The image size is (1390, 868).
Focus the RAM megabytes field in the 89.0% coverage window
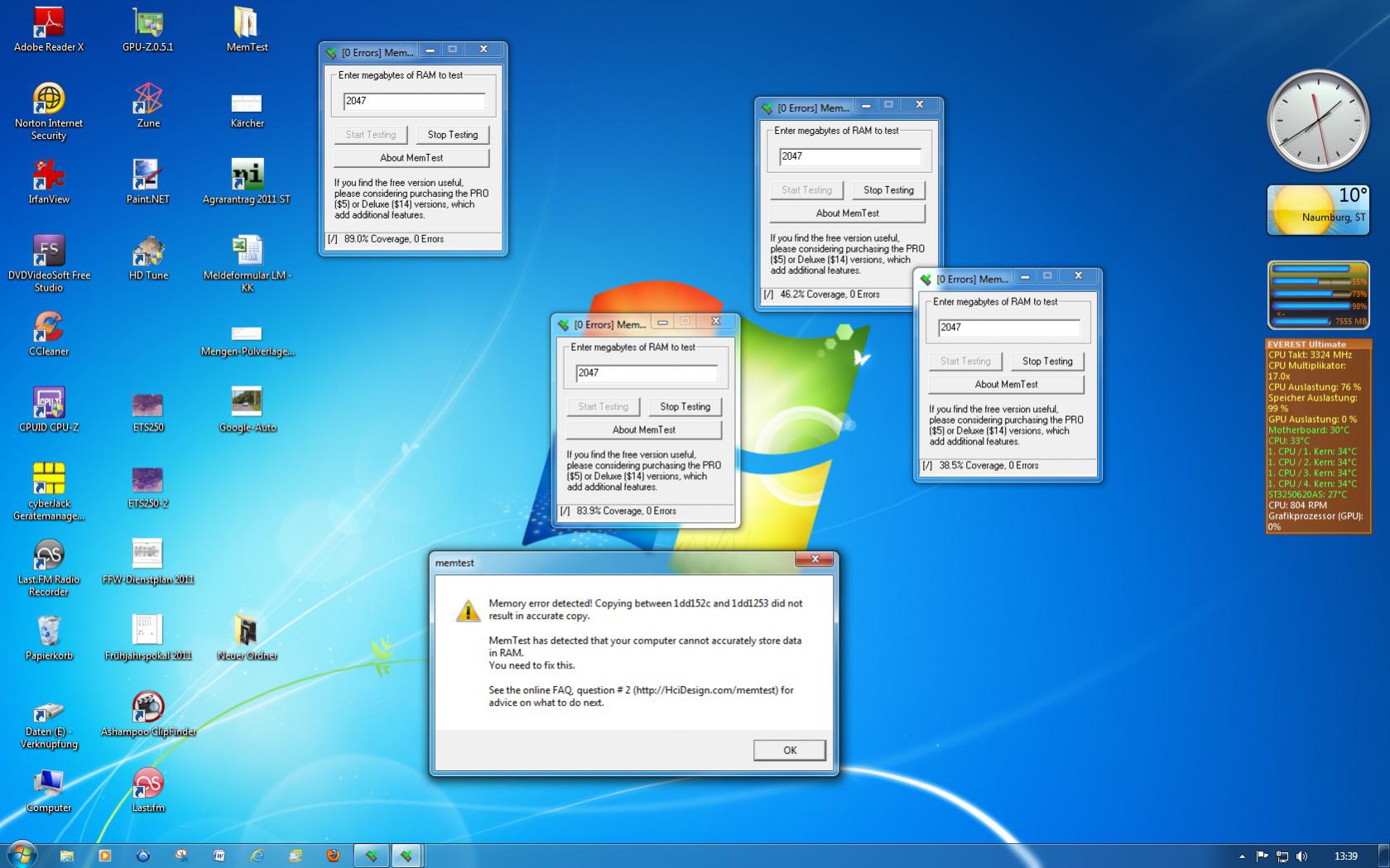pos(414,101)
